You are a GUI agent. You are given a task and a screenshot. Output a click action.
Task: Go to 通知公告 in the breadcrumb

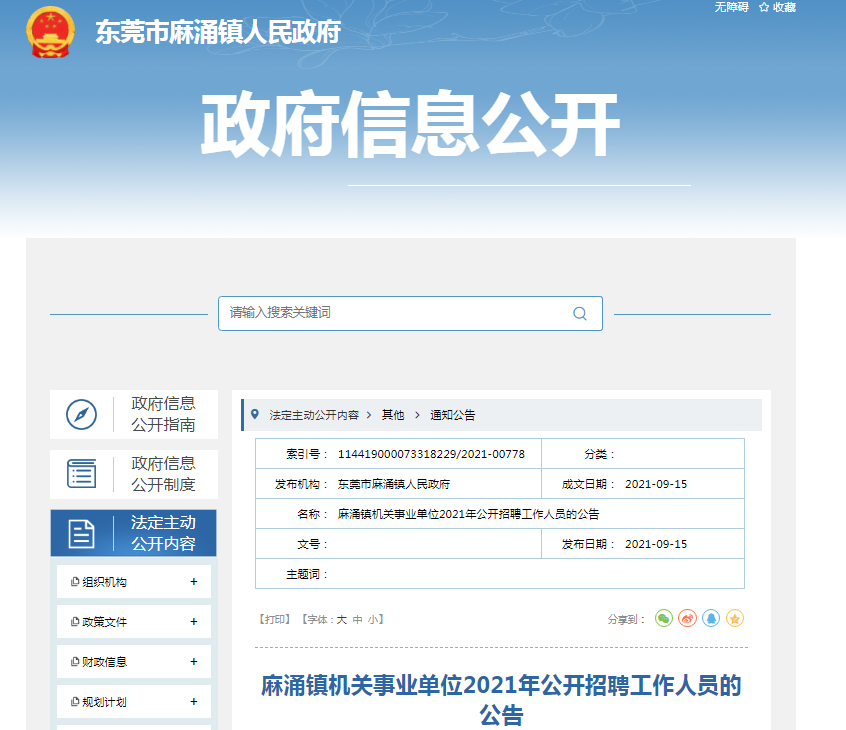pos(453,415)
